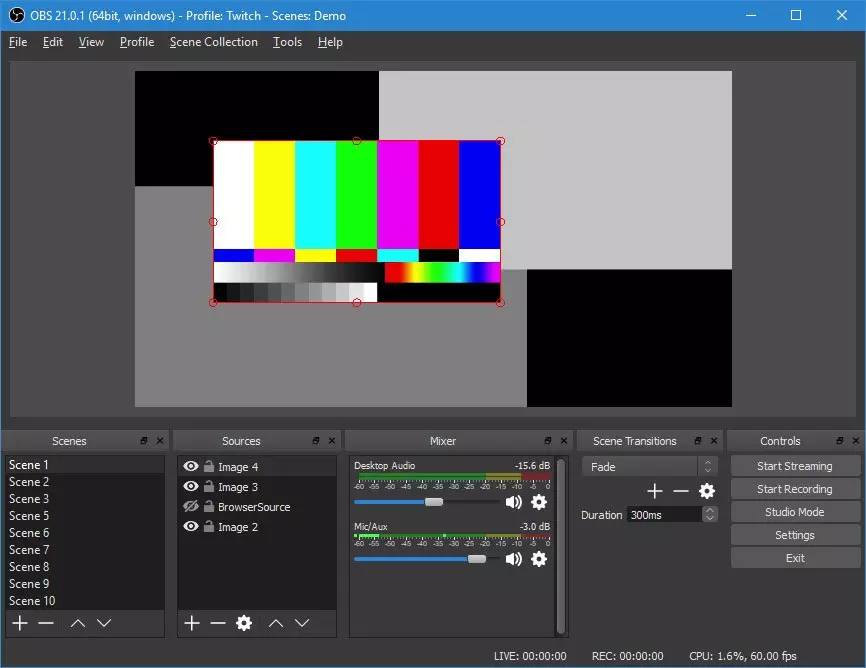866x668 pixels.
Task: Mute Mic/Aux using its speaker icon
Action: tap(514, 560)
